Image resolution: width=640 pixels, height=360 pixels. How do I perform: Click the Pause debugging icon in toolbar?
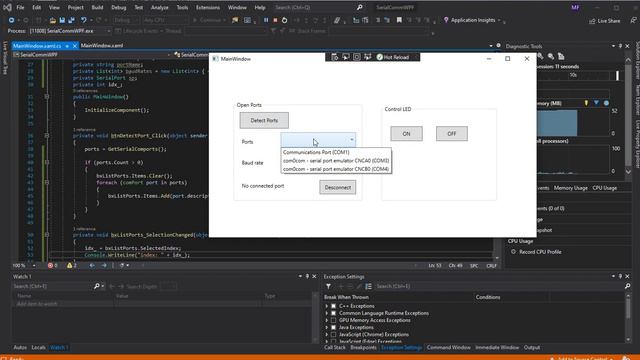click(266, 20)
